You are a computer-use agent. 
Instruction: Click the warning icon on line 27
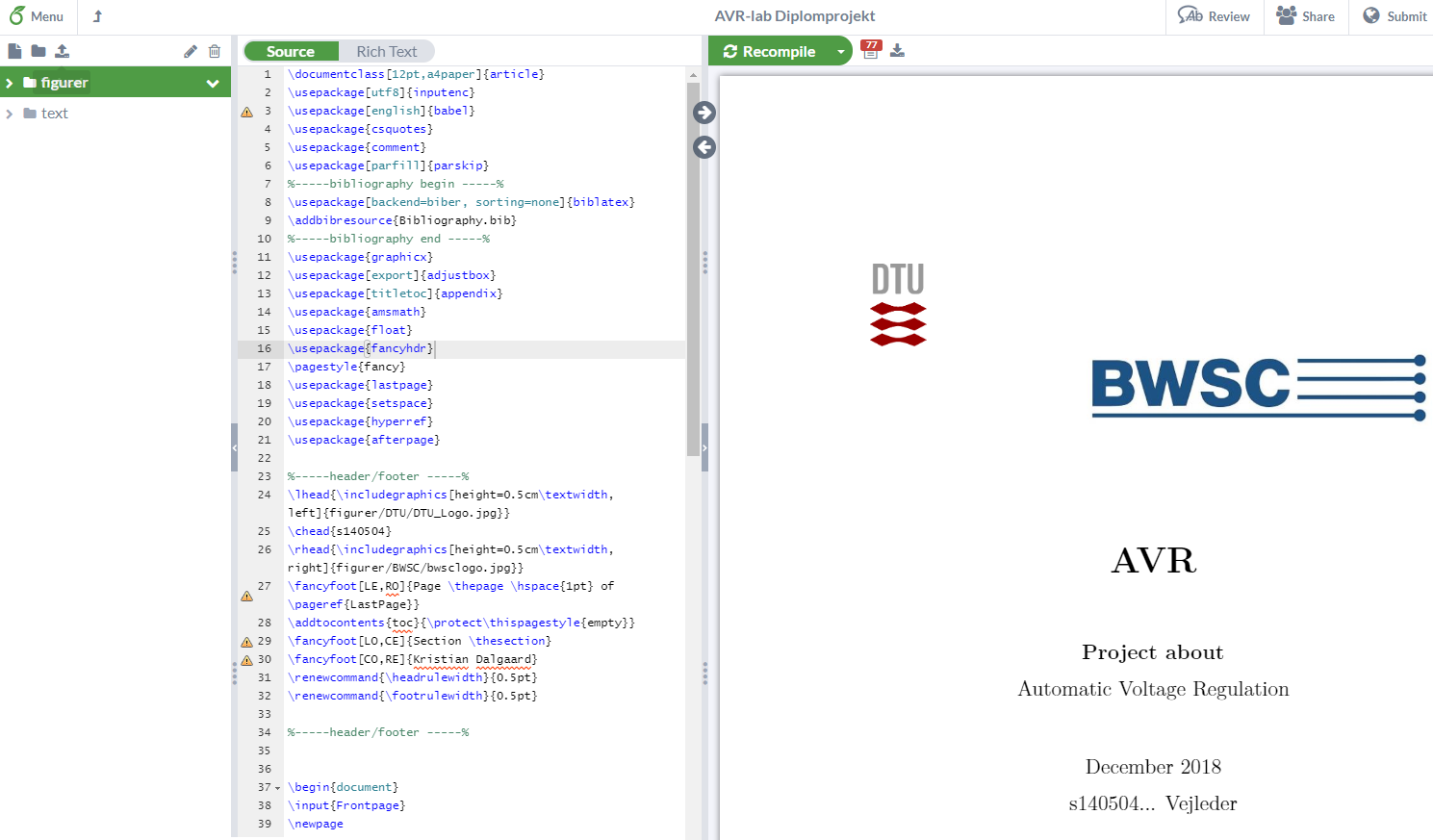click(246, 597)
